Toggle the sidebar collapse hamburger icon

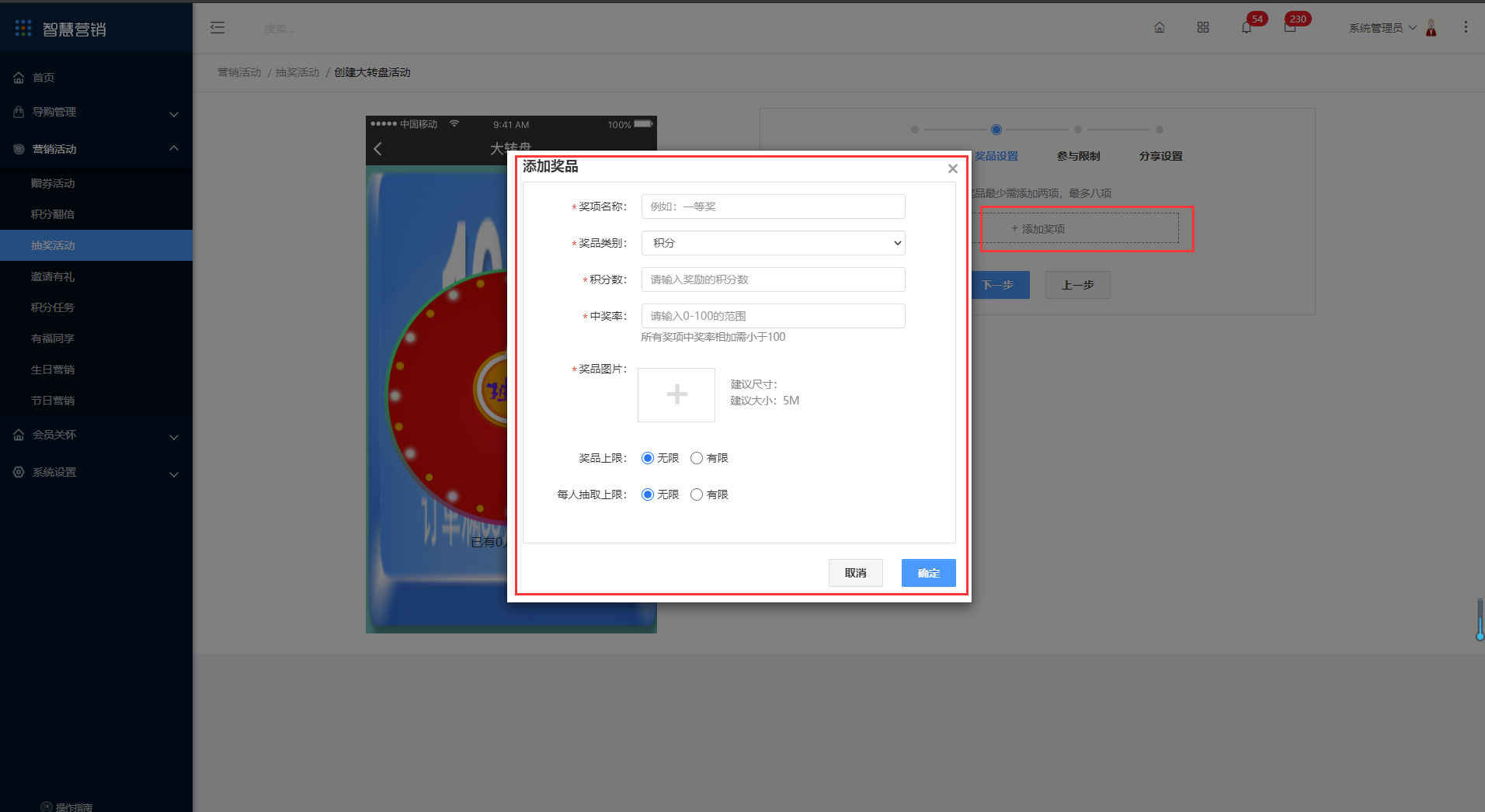tap(217, 28)
